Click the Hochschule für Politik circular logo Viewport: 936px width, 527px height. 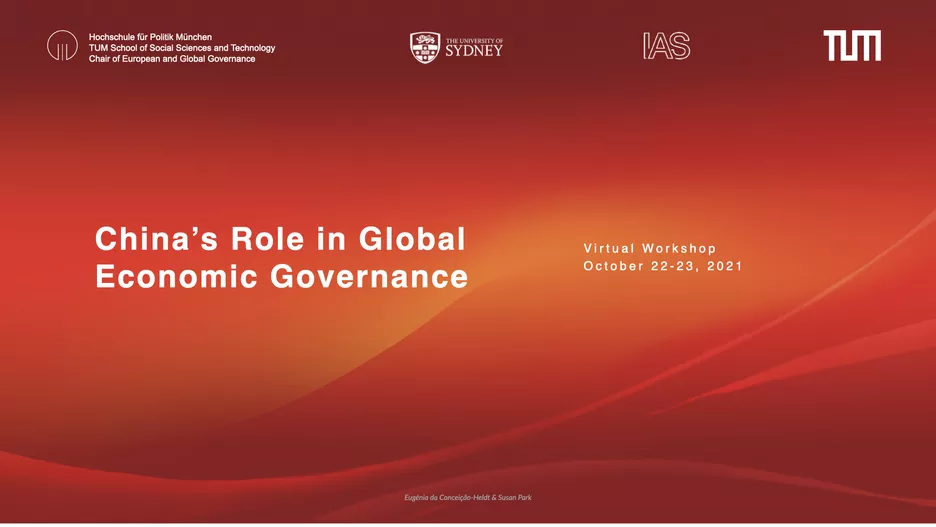click(62, 46)
